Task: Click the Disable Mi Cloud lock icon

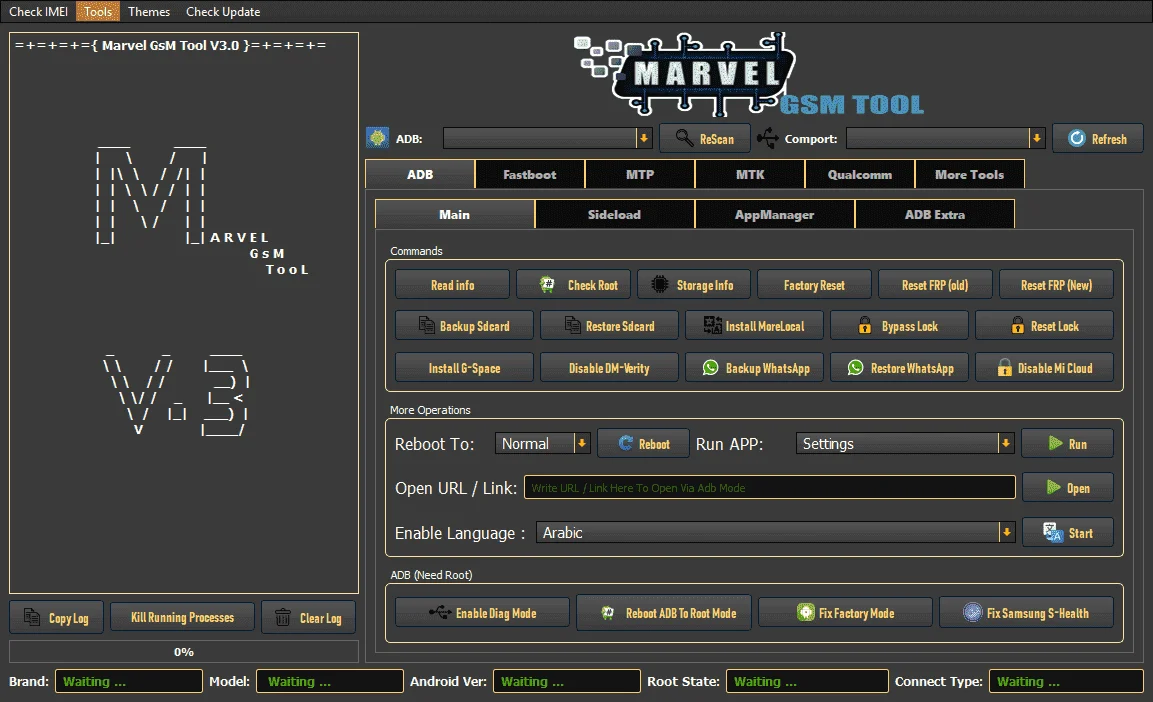Action: coord(1004,368)
